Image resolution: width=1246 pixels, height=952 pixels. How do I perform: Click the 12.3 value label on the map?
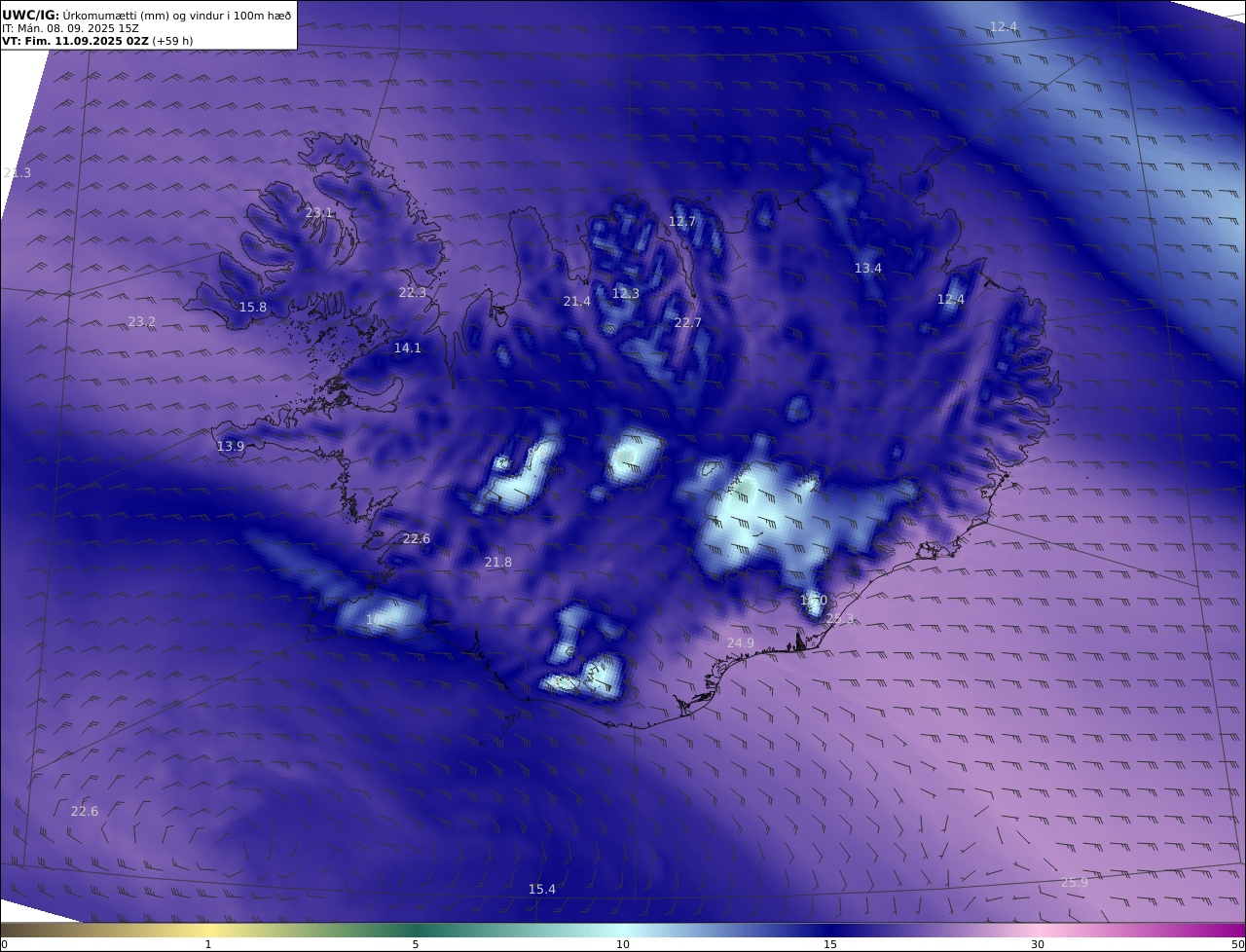[x=626, y=293]
